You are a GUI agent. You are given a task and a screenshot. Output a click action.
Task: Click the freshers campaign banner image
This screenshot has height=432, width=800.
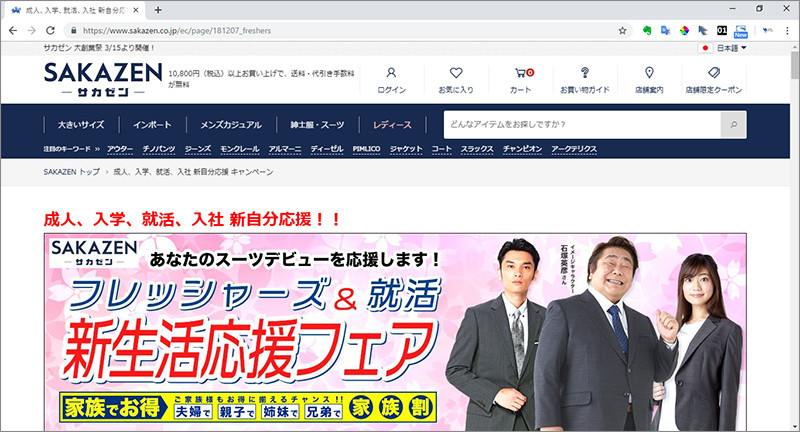(395, 332)
